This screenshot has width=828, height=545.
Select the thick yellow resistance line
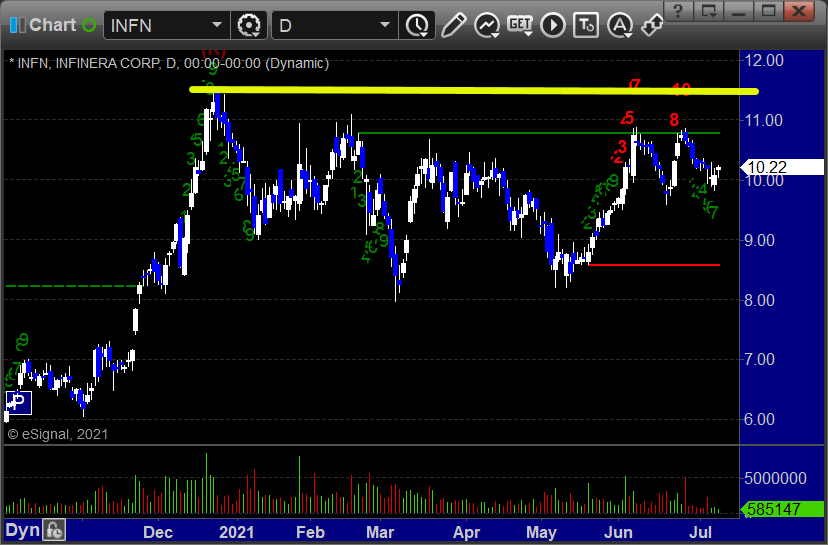point(474,90)
